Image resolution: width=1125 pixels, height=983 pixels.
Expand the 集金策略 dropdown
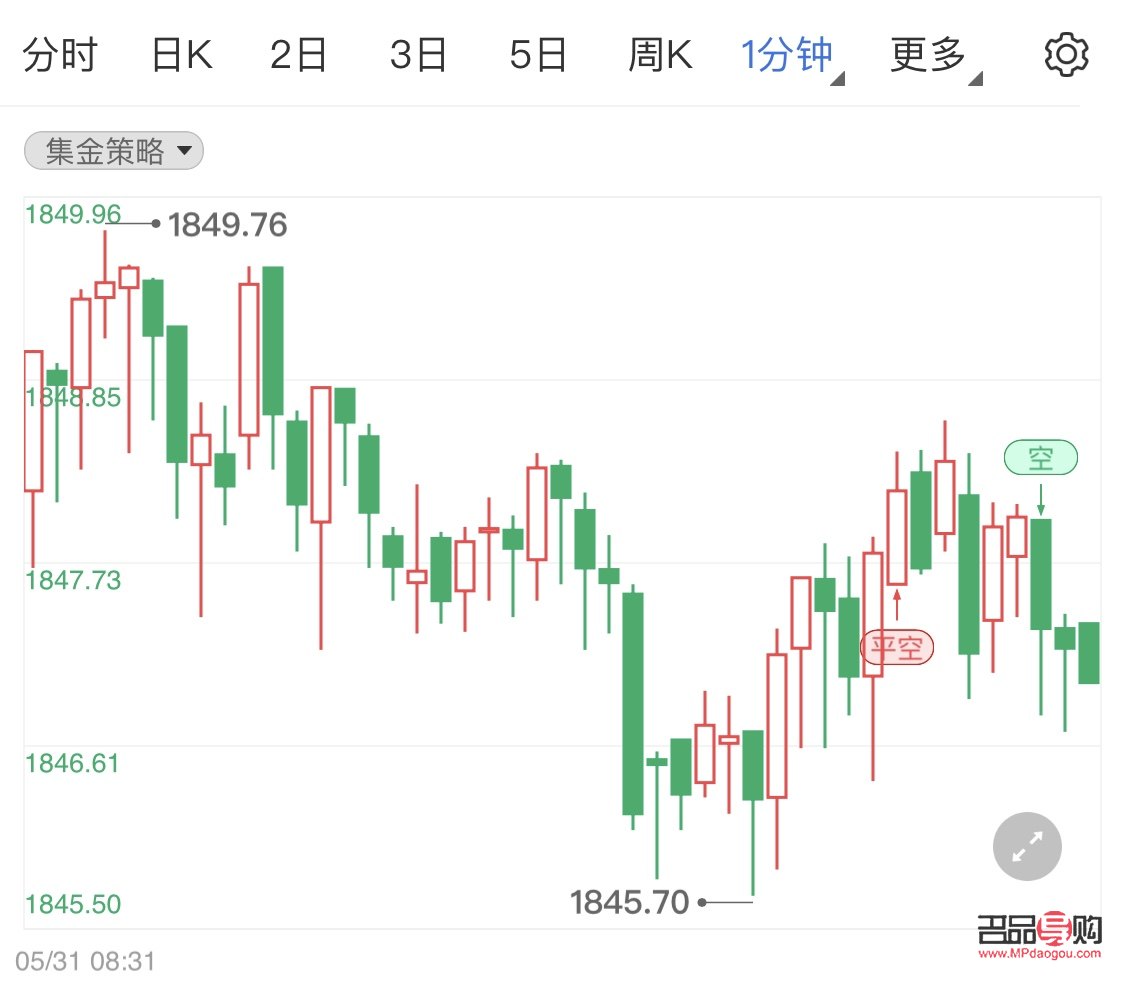185,151
